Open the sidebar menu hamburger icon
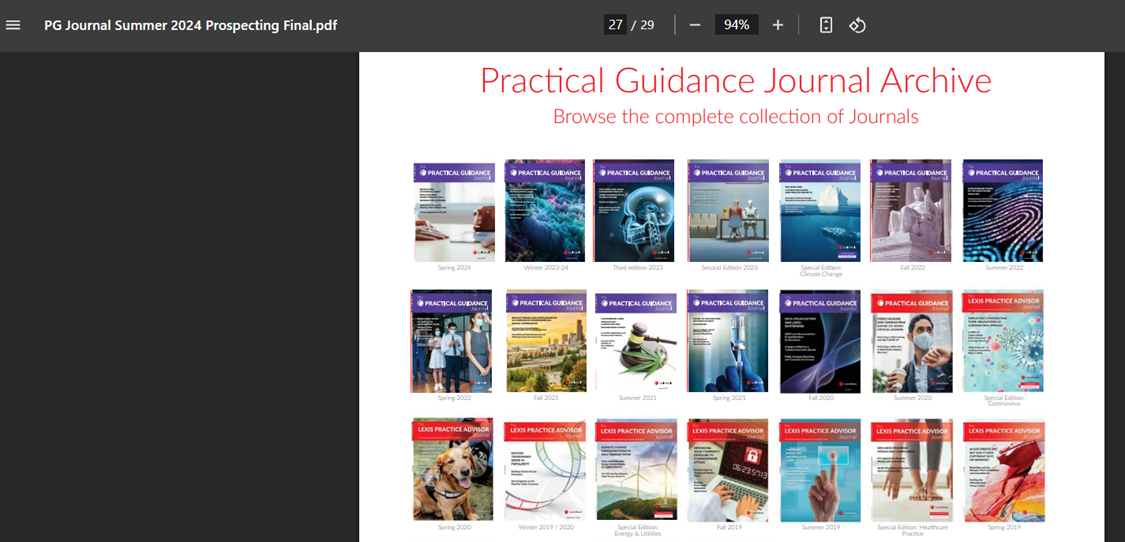 pos(13,25)
